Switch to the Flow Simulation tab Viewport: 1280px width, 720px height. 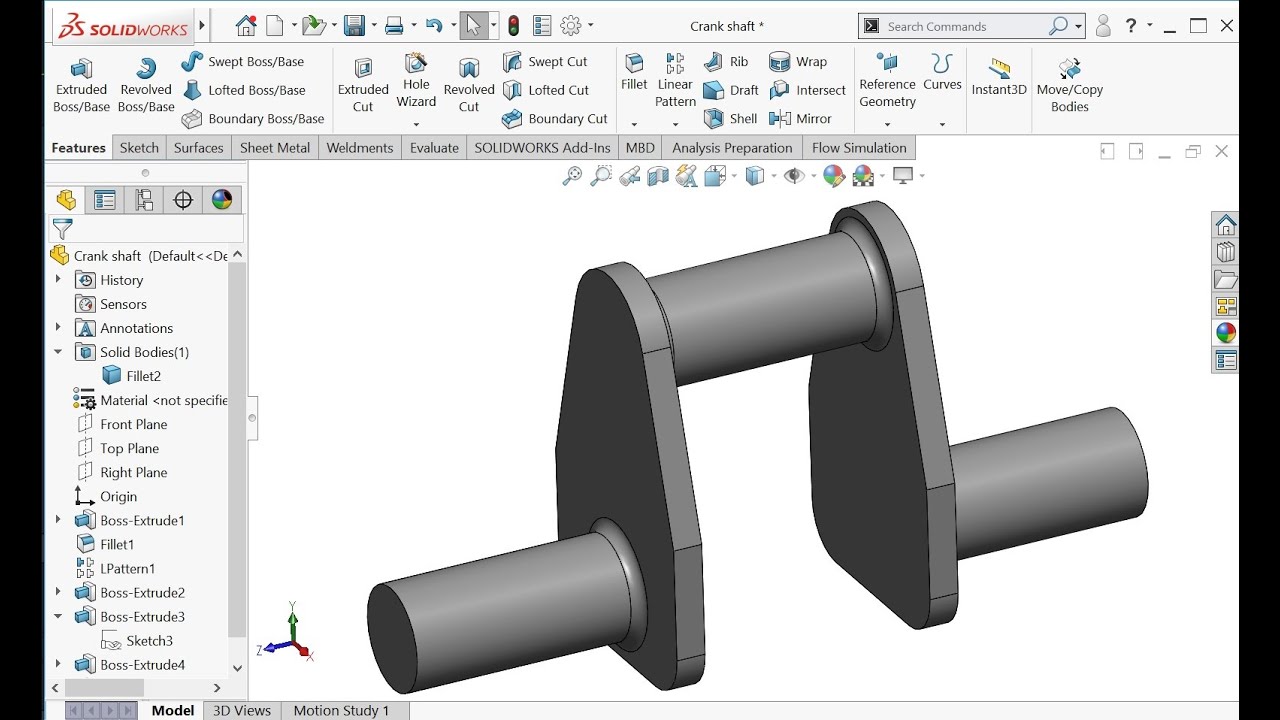tap(859, 148)
